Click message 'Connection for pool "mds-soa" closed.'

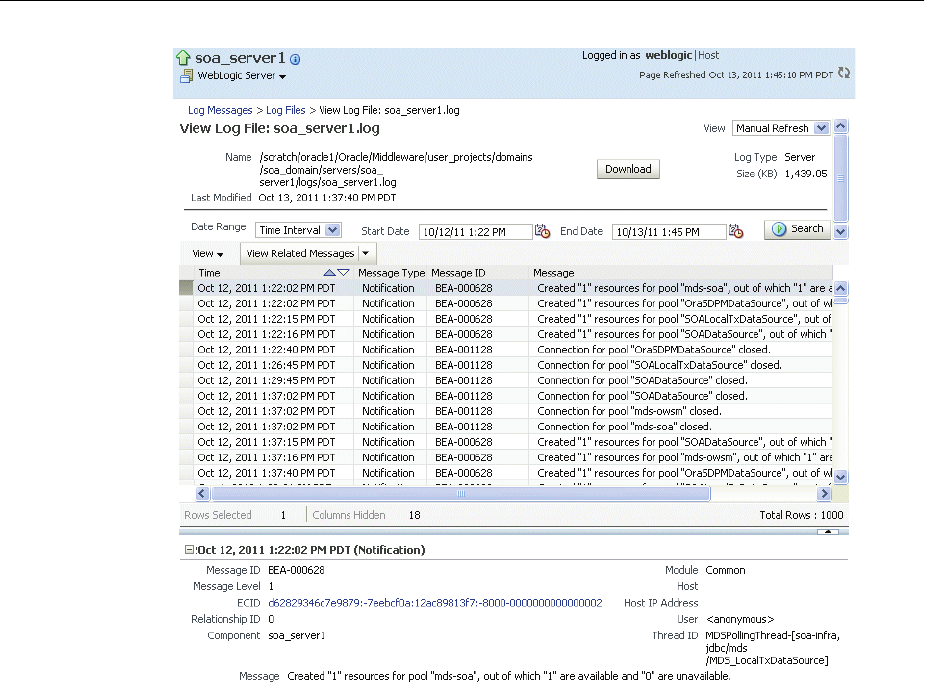pyautogui.click(x=625, y=426)
